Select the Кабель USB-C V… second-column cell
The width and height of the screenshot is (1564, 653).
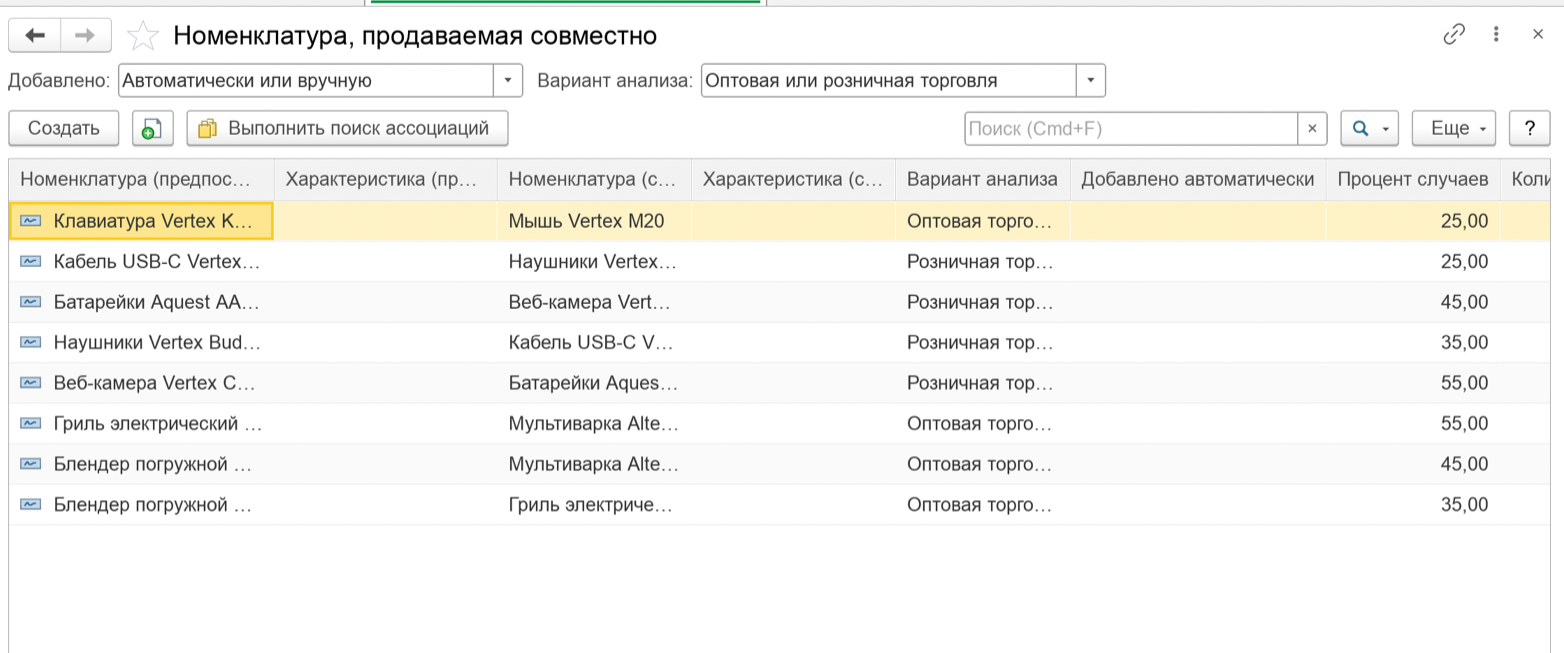tap(594, 343)
